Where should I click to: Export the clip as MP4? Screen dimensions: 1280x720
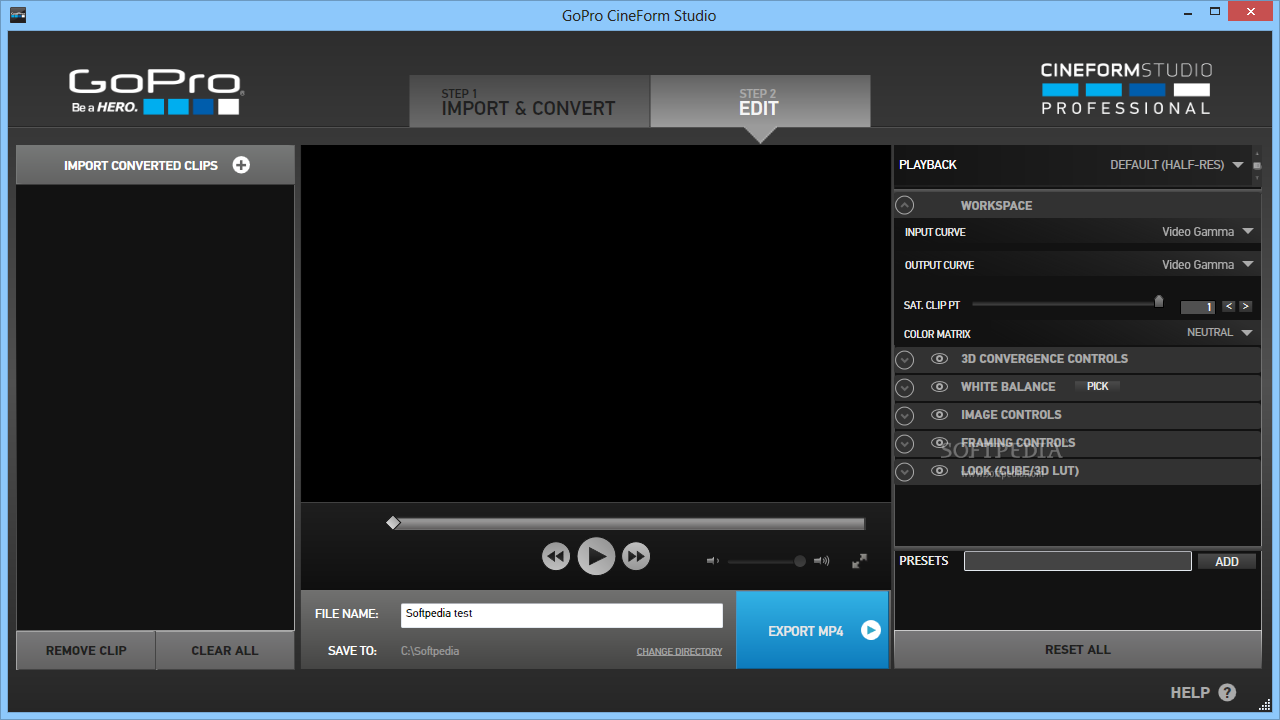[x=813, y=630]
